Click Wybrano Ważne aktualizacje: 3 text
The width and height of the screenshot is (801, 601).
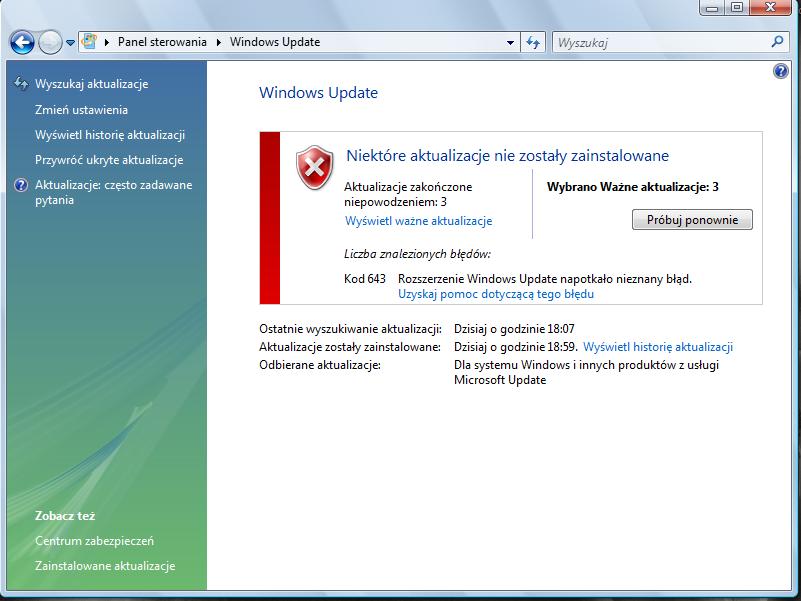[x=633, y=187]
